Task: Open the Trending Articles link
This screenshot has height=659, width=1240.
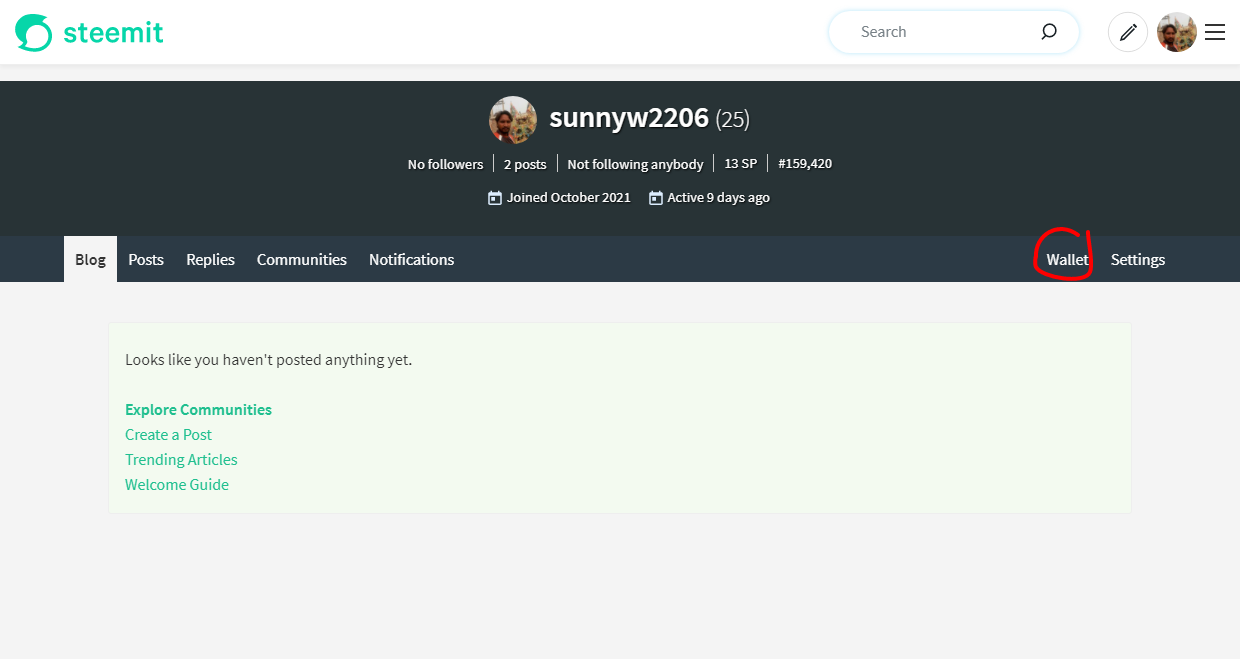Action: pos(181,460)
